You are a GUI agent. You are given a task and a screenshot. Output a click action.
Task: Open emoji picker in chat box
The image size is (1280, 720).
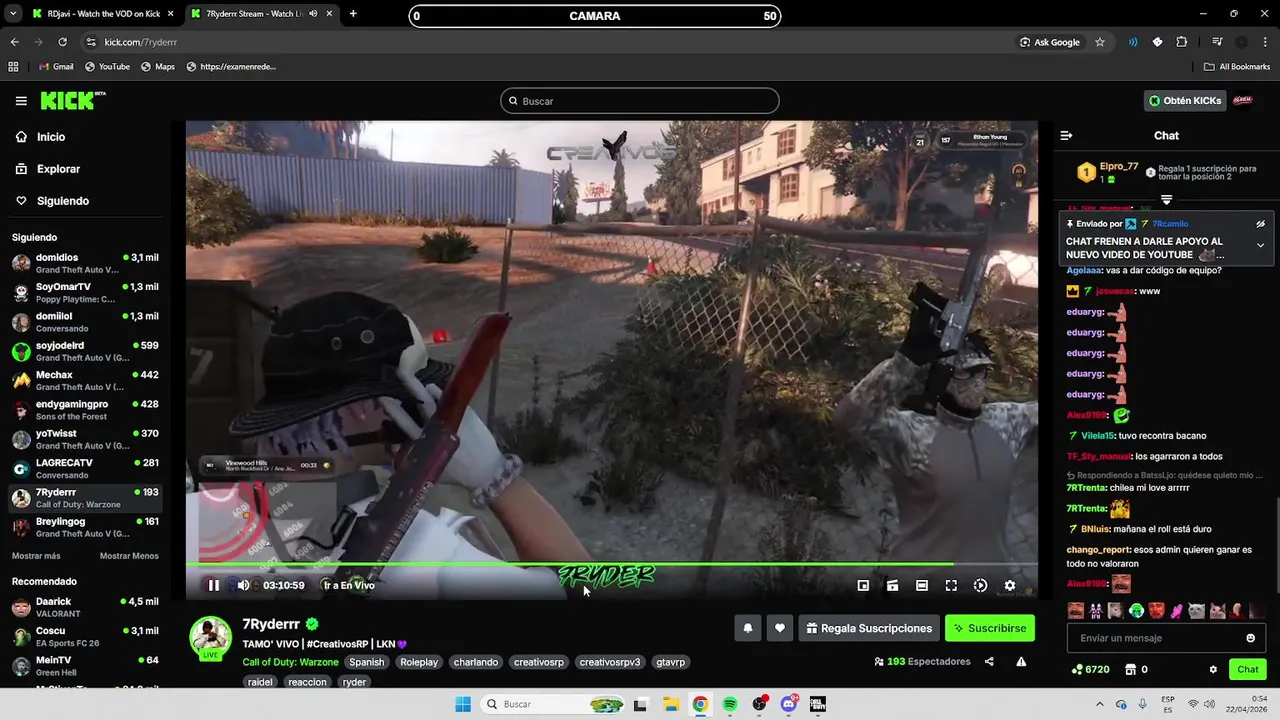click(x=1250, y=638)
